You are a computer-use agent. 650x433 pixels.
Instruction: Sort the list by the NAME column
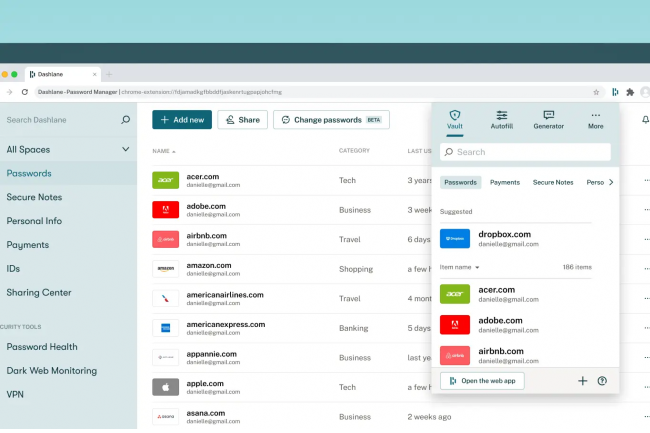(x=164, y=151)
